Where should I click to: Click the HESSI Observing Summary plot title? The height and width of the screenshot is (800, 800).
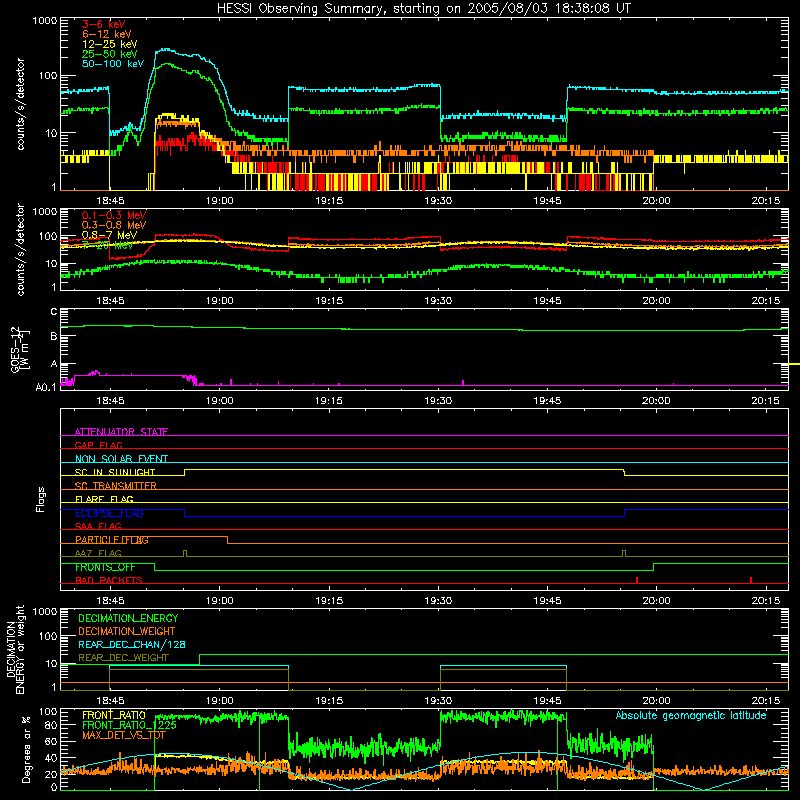[424, 8]
